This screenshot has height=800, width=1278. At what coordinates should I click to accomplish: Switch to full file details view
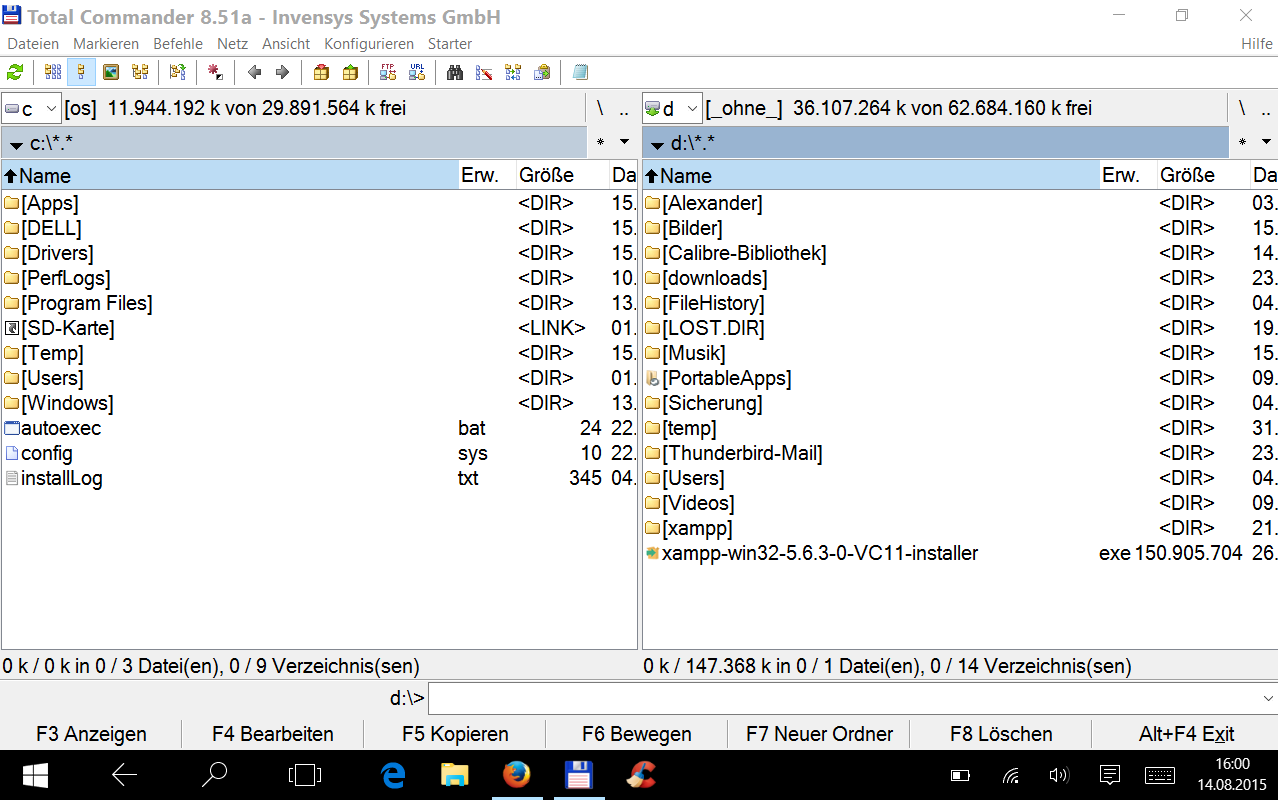coord(82,72)
